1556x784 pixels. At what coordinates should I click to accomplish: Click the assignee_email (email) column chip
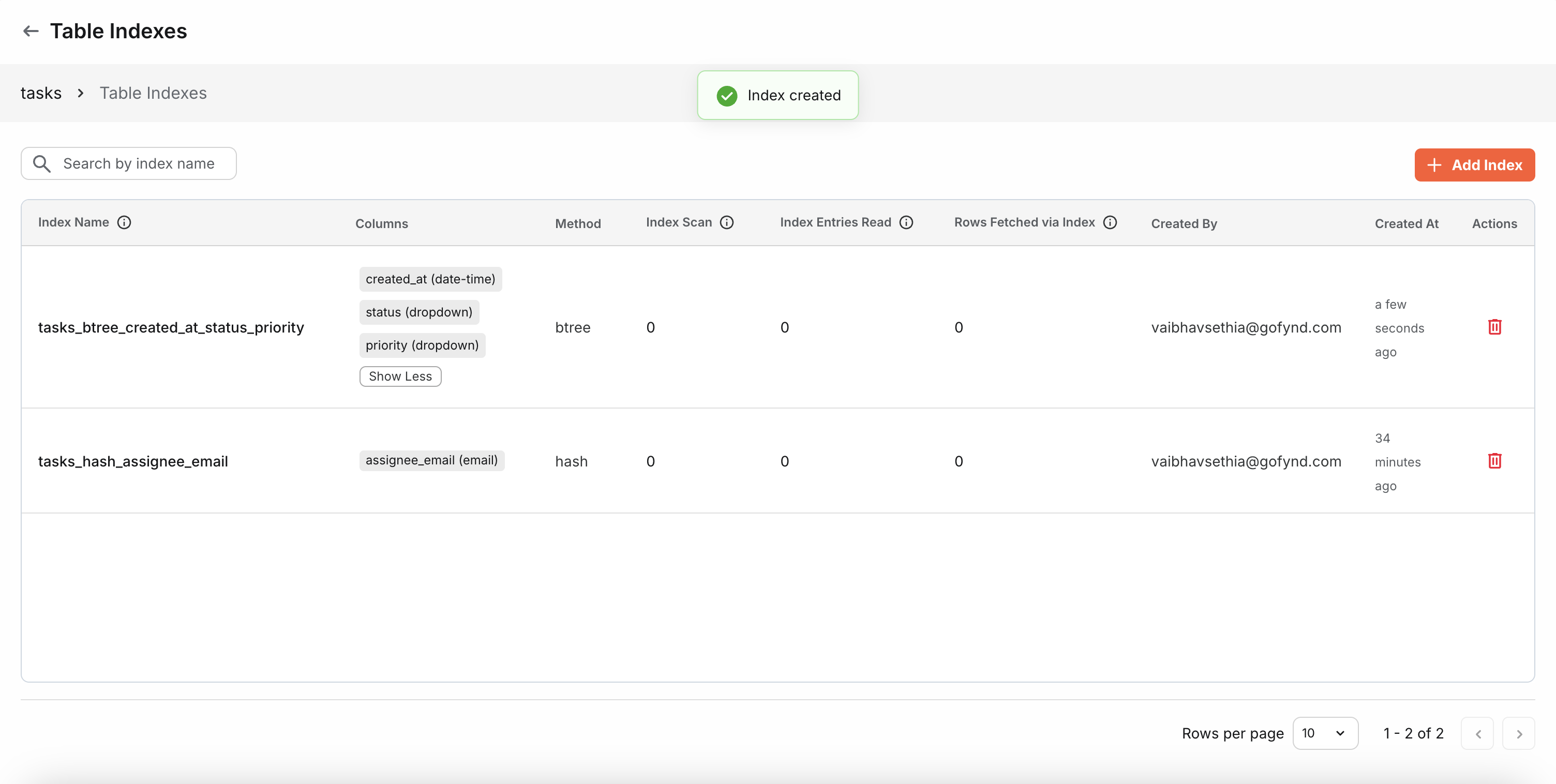[x=431, y=460]
